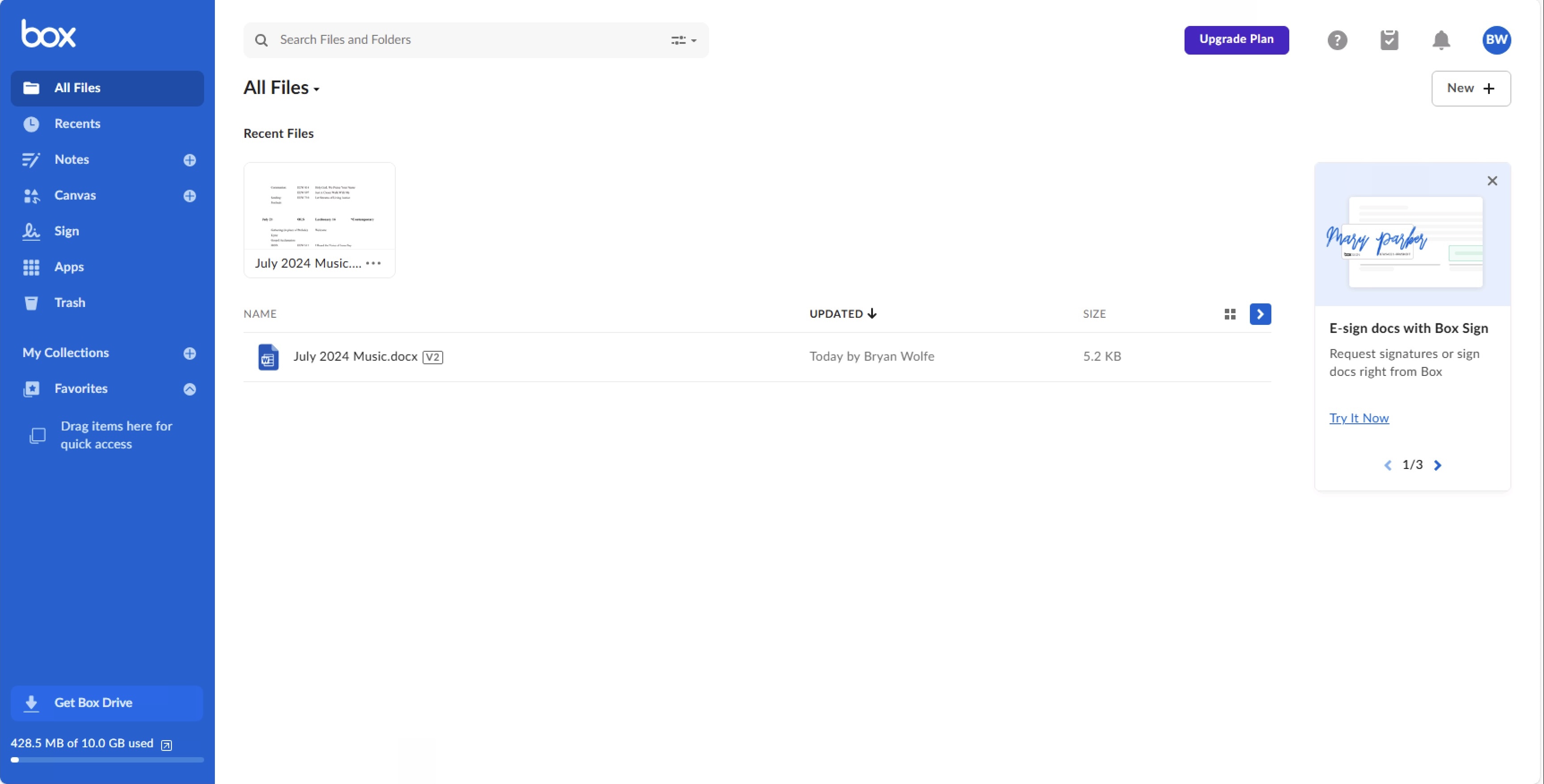Click the Search Files and Folders field
The image size is (1544, 784).
pyautogui.click(x=476, y=40)
